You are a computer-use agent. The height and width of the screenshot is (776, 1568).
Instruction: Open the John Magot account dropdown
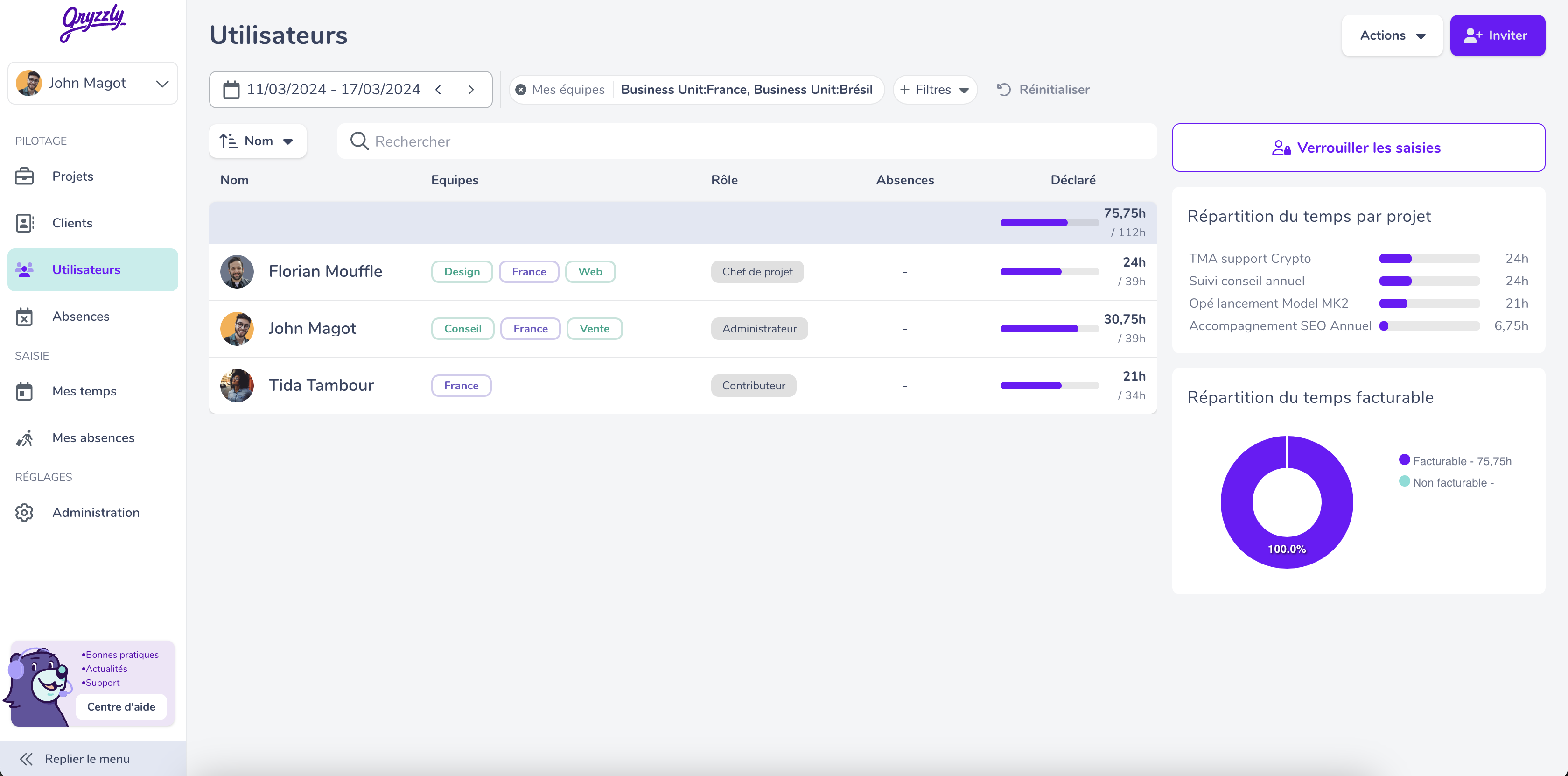click(92, 83)
